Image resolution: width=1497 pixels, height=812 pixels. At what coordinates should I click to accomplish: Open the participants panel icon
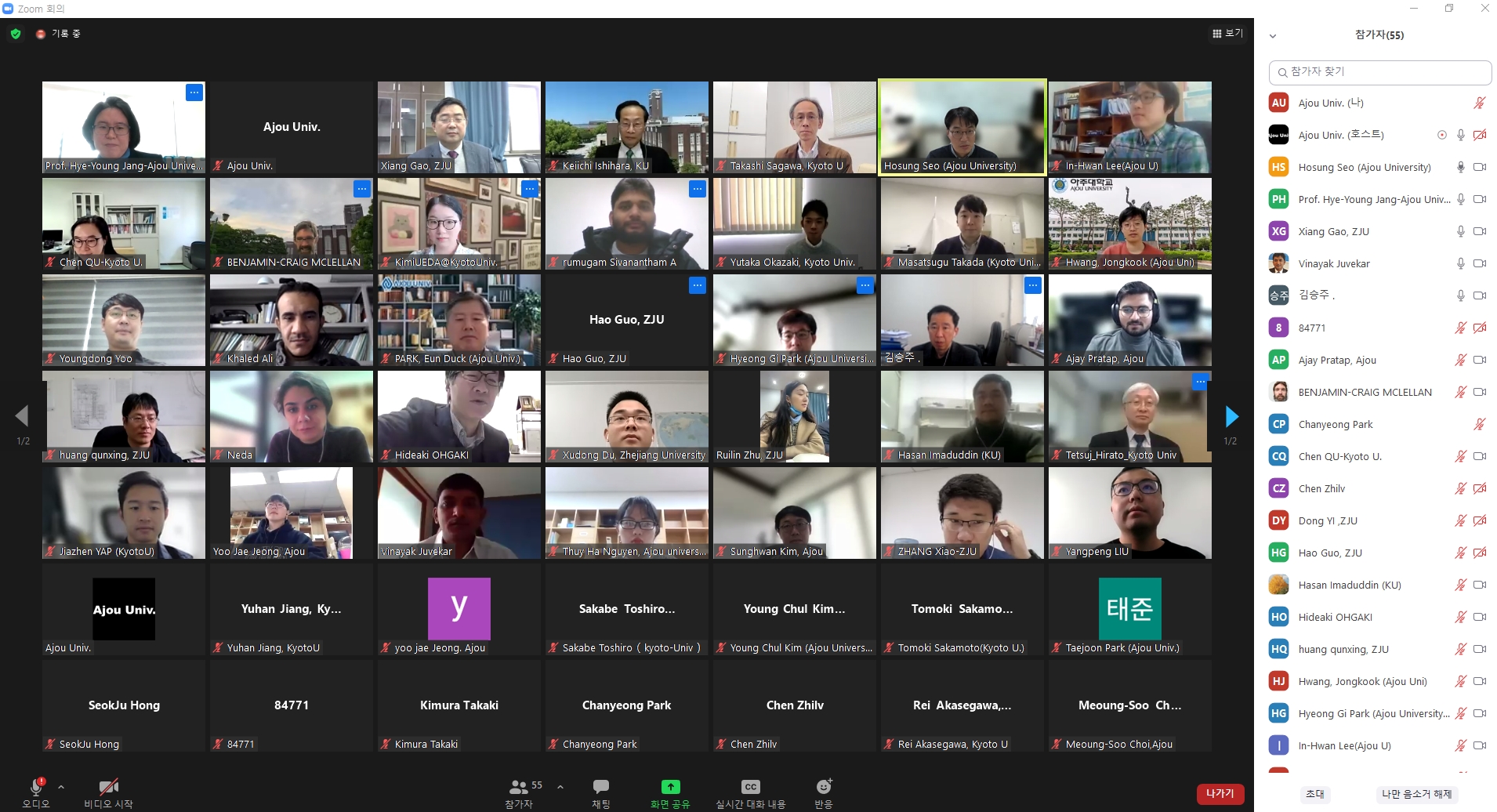click(519, 786)
